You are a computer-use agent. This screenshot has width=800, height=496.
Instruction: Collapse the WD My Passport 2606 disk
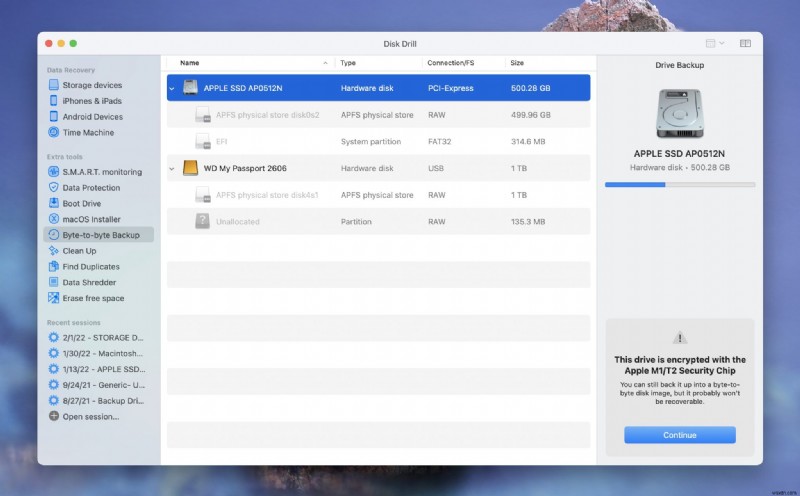tap(171, 168)
